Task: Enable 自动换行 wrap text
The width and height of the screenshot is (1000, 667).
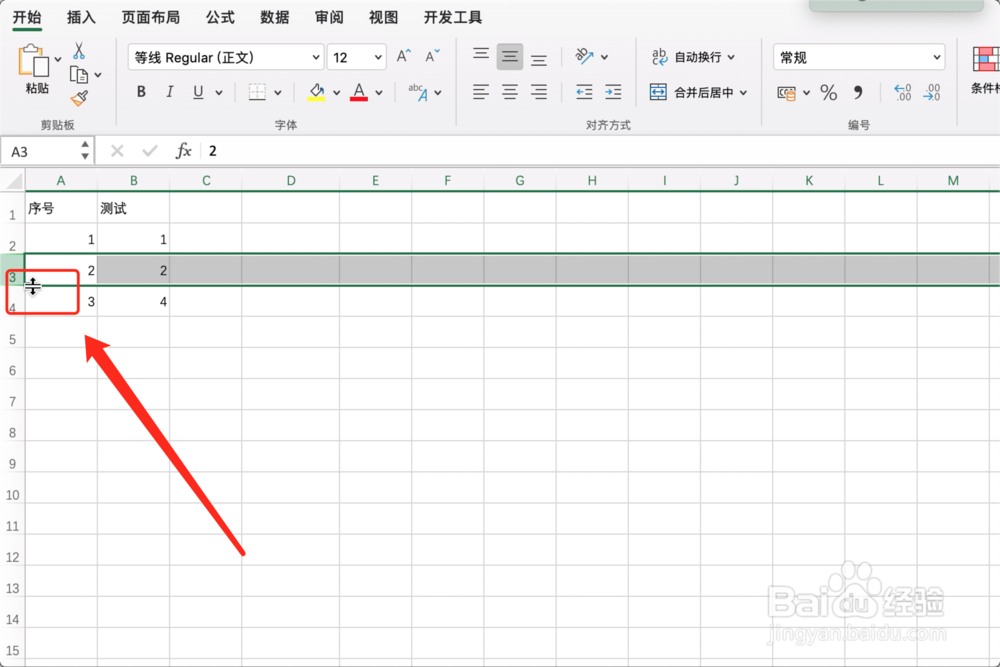Action: [690, 57]
